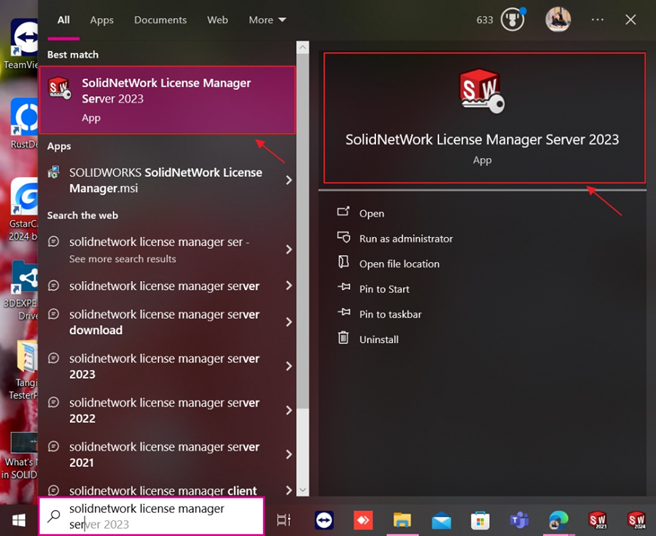Close the search panel with X

630,20
